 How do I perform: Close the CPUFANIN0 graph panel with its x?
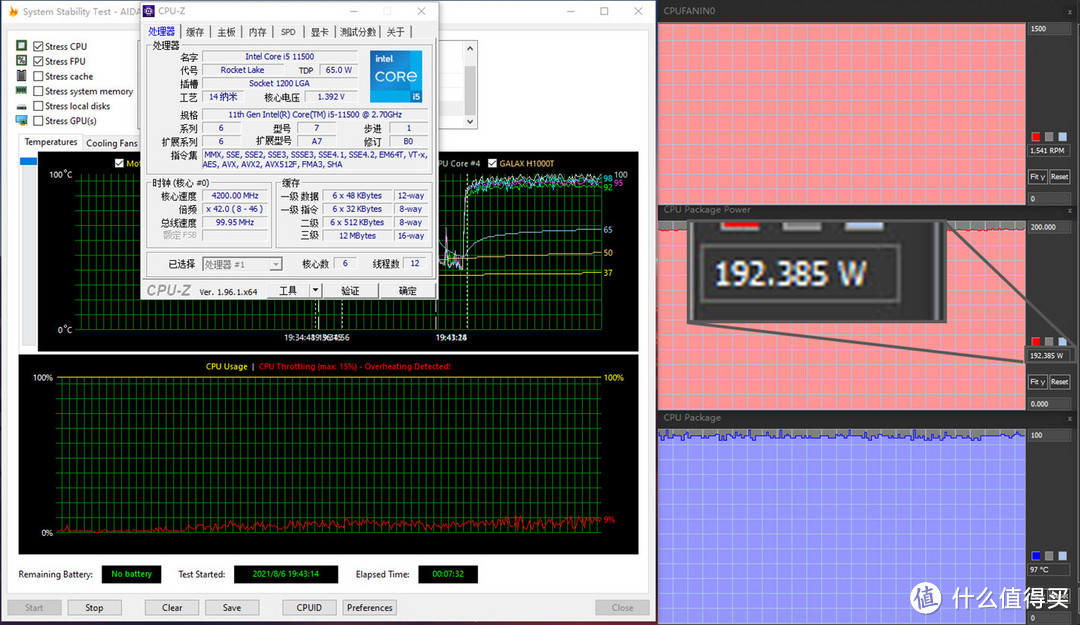[1070, 12]
